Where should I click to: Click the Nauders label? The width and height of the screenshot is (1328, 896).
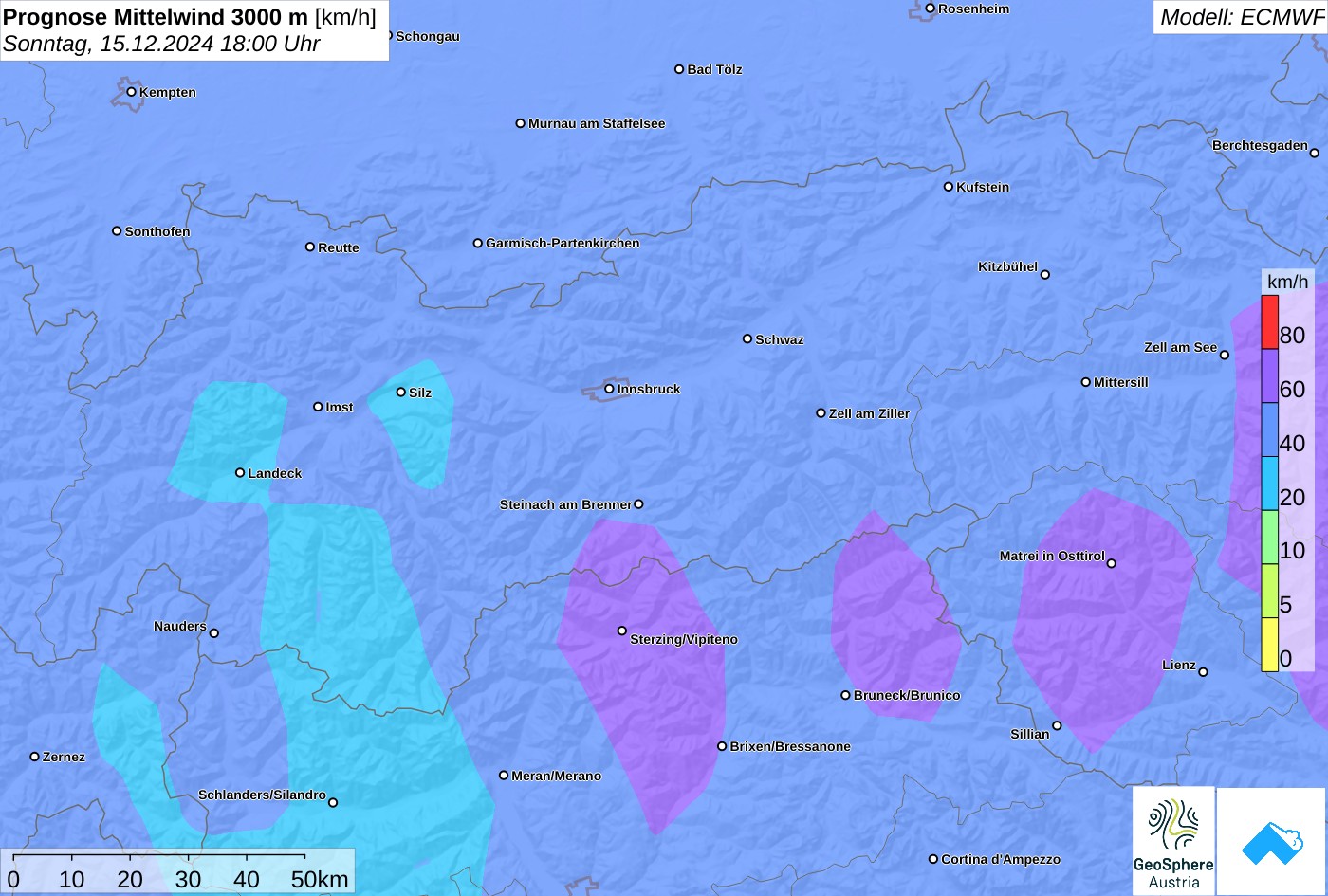pos(180,626)
